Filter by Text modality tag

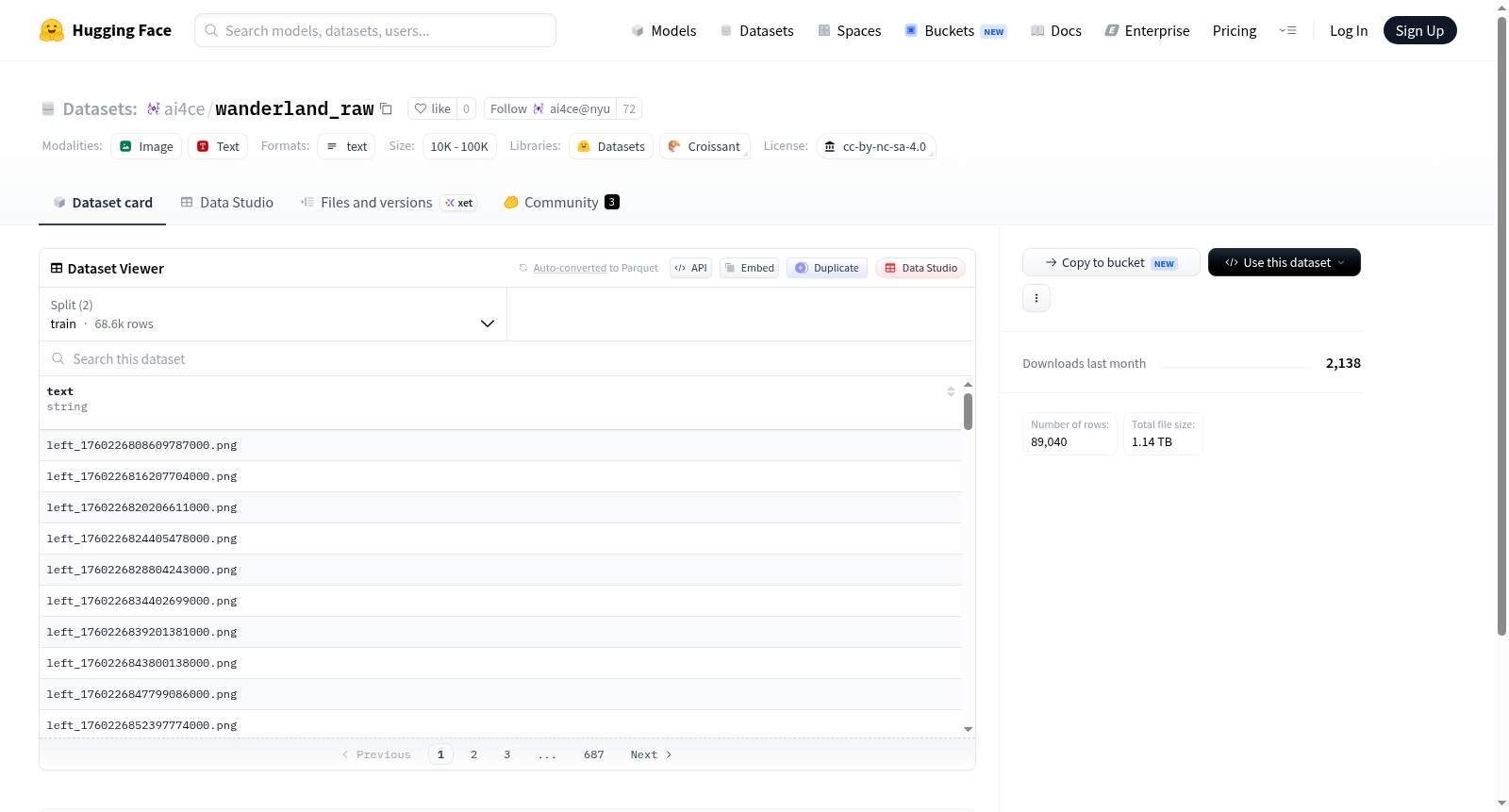point(218,146)
